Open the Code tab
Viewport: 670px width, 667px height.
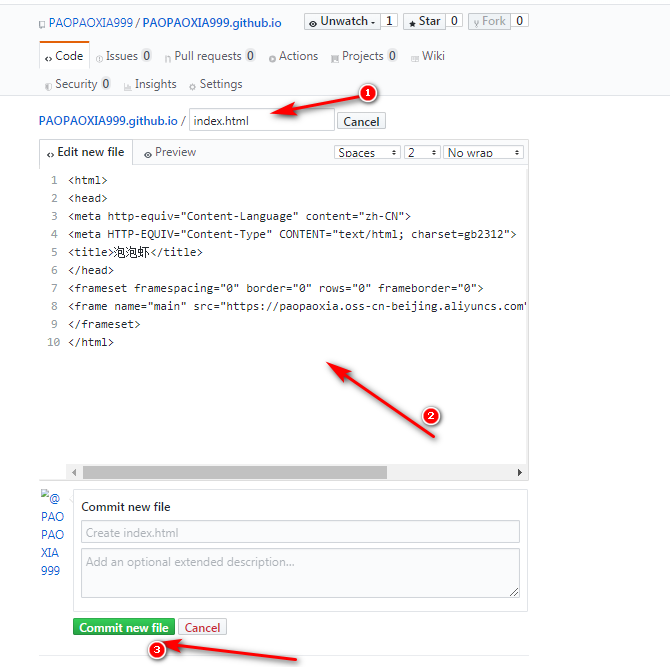[x=64, y=56]
